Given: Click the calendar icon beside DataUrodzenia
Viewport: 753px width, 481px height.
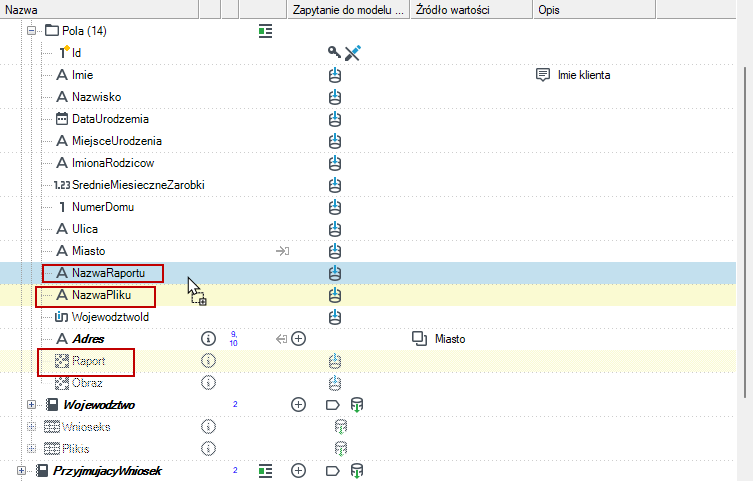Looking at the screenshot, I should pyautogui.click(x=62, y=119).
